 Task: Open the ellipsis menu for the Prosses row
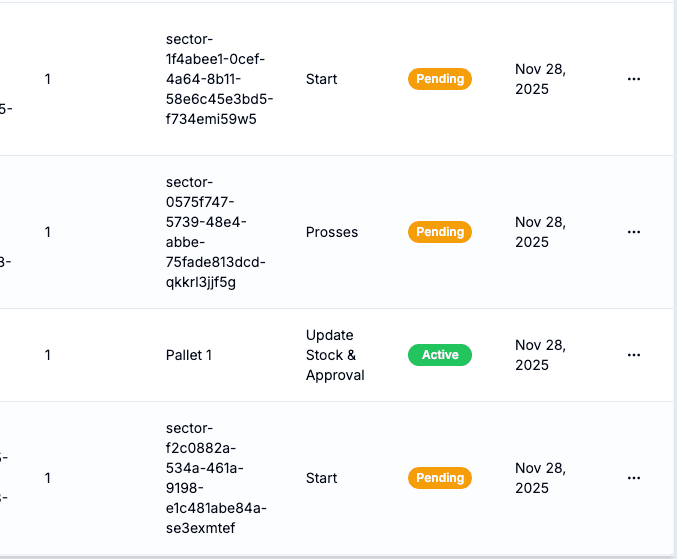633,232
